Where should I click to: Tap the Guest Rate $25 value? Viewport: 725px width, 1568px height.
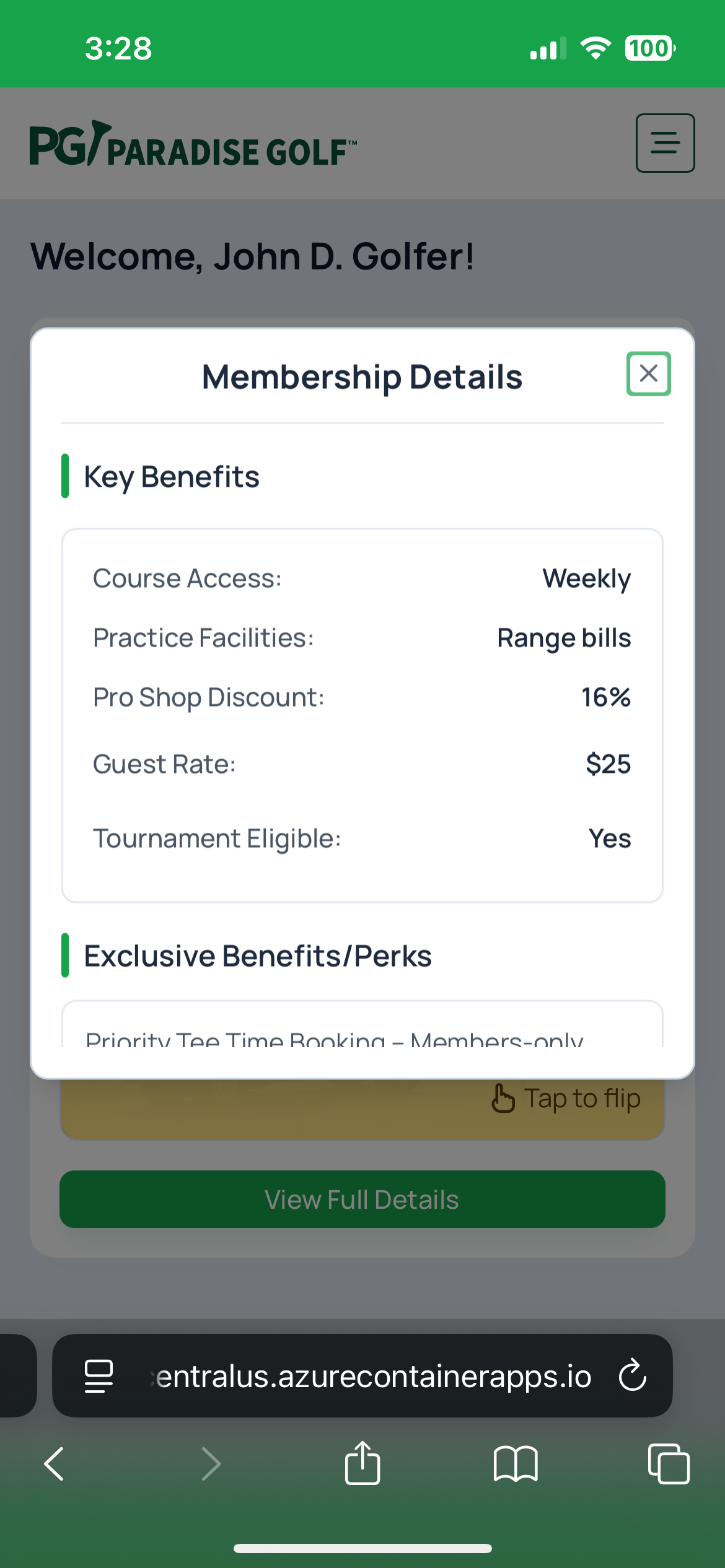tap(608, 764)
